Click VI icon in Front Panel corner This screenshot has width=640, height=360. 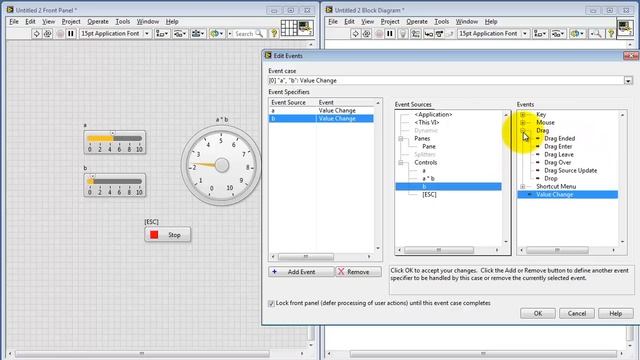[306, 28]
